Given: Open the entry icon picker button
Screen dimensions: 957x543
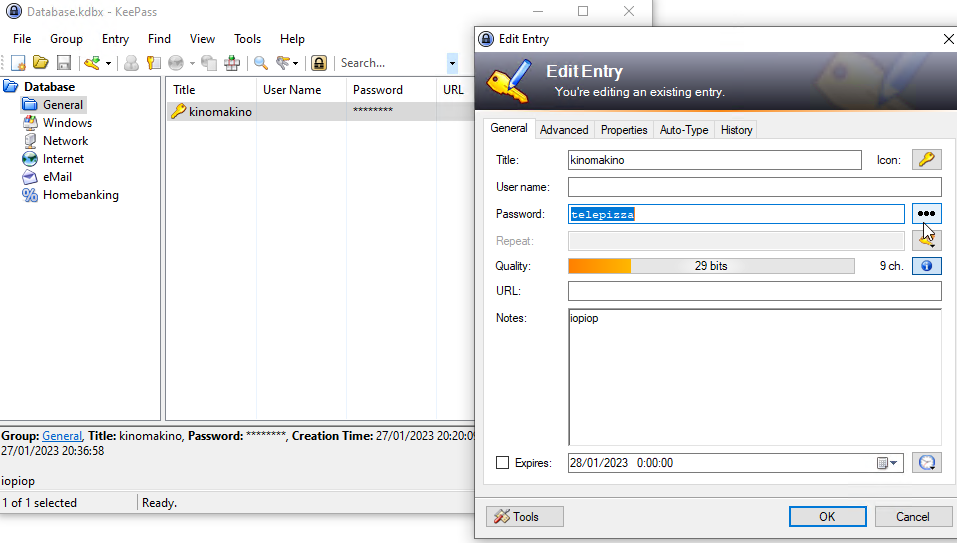Looking at the screenshot, I should click(x=926, y=160).
